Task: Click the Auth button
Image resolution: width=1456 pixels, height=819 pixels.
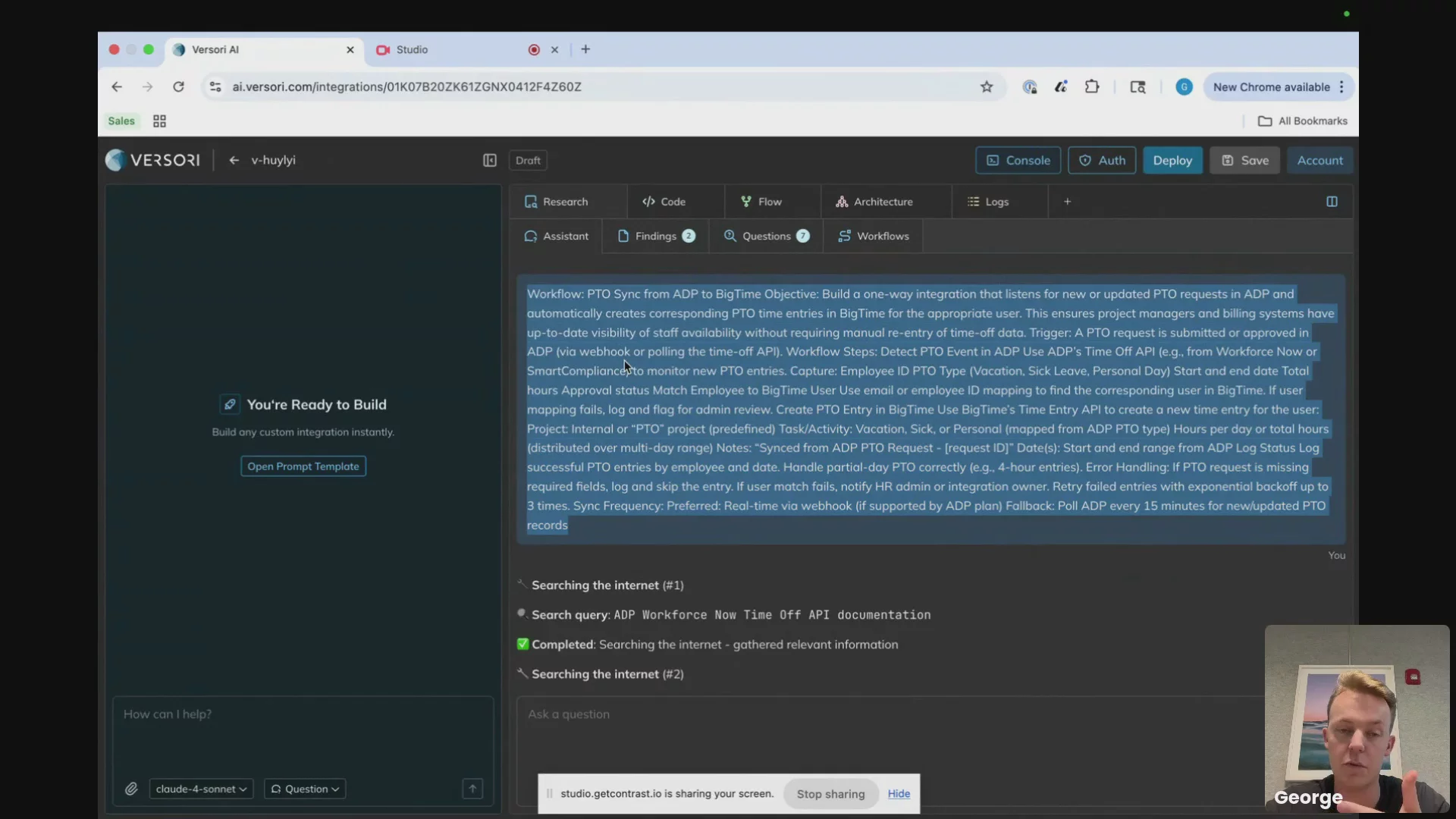Action: (x=1102, y=161)
